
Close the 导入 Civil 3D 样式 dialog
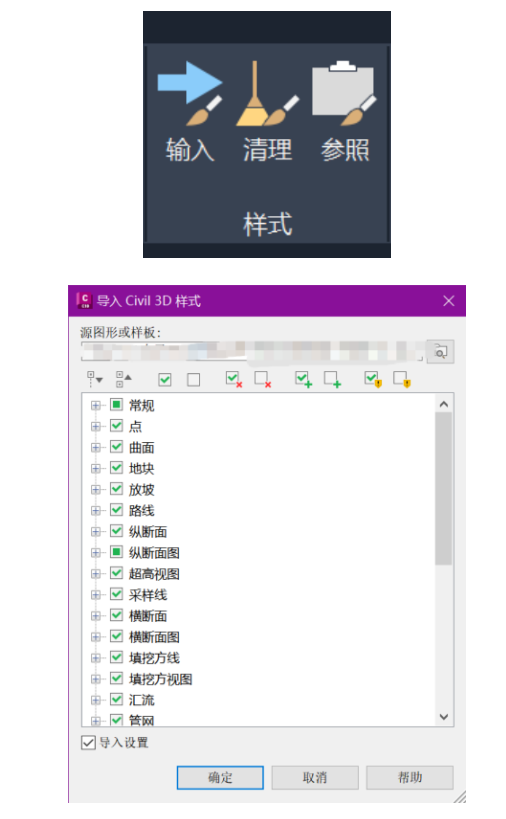[449, 301]
